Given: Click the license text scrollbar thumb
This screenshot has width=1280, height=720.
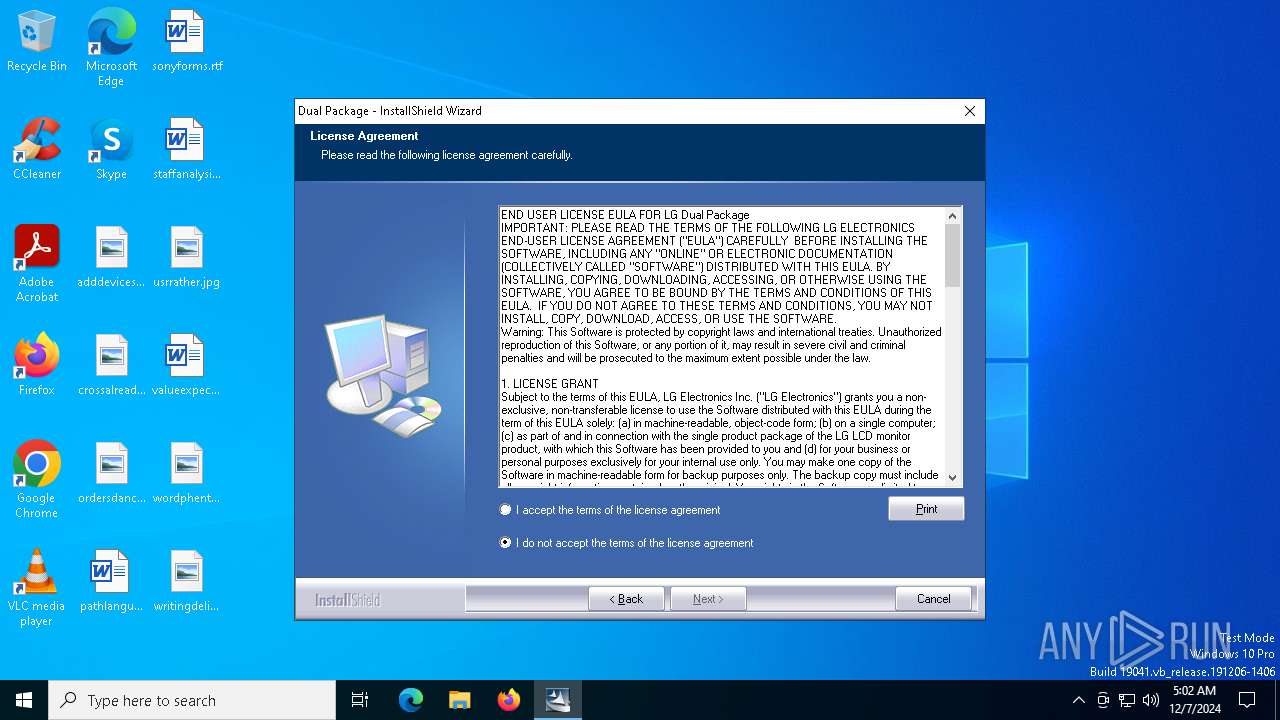Looking at the screenshot, I should coord(953,255).
